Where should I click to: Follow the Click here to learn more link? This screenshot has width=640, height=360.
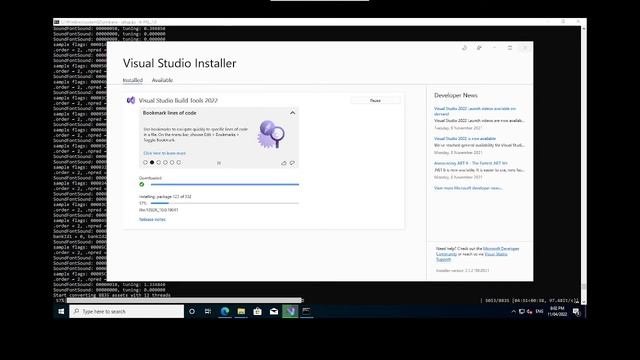pos(164,153)
